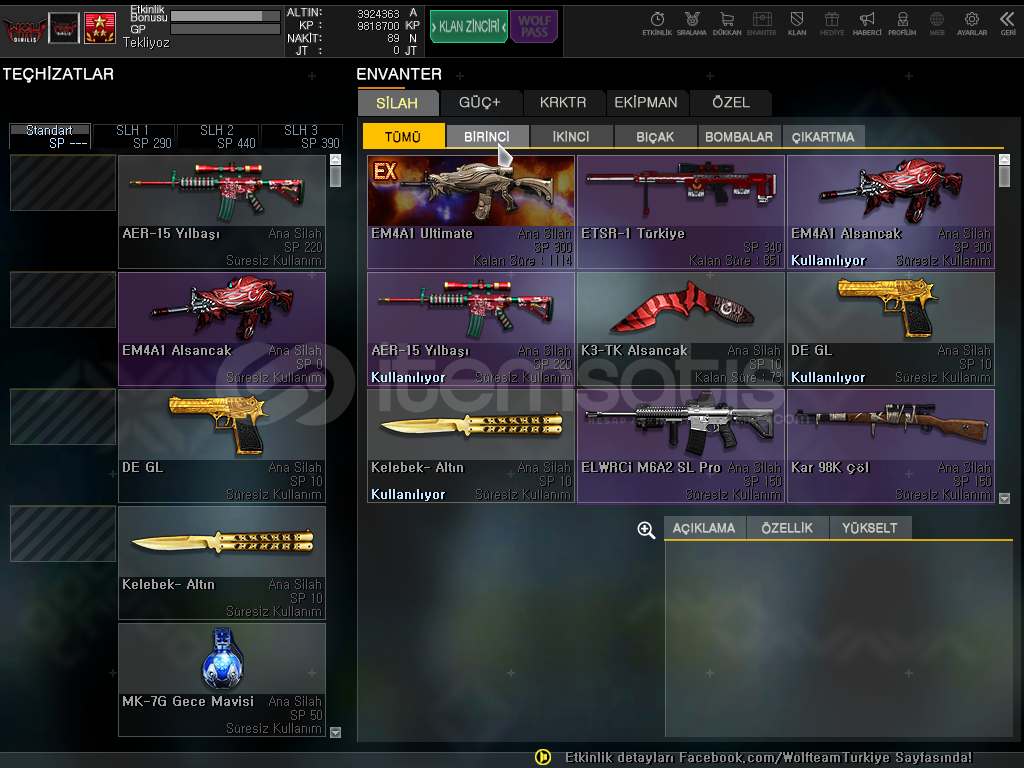This screenshot has height=768, width=1024.
Task: Click the red star rank badge
Action: click(x=100, y=28)
